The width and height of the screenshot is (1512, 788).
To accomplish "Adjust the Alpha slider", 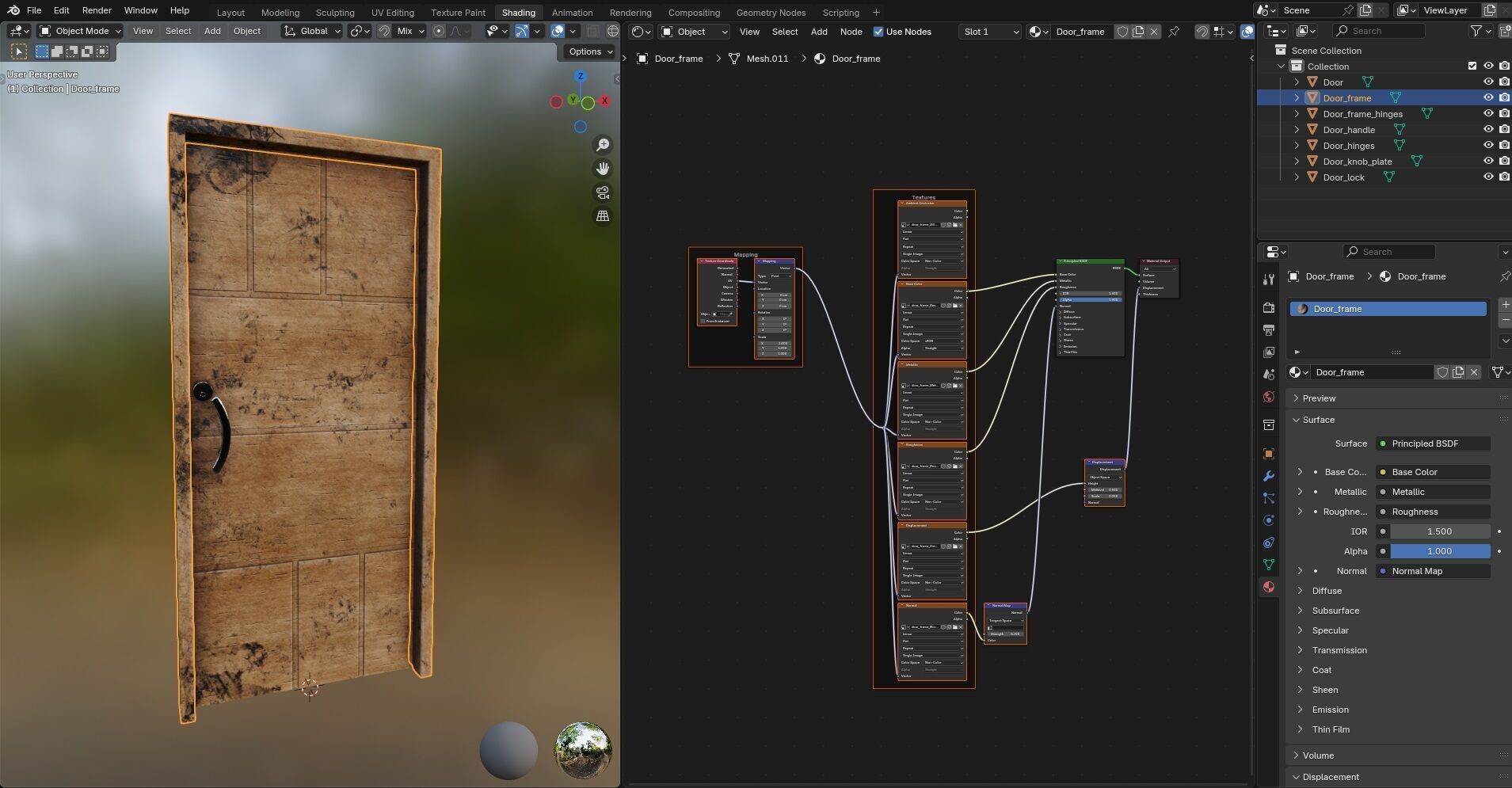I will 1440,551.
